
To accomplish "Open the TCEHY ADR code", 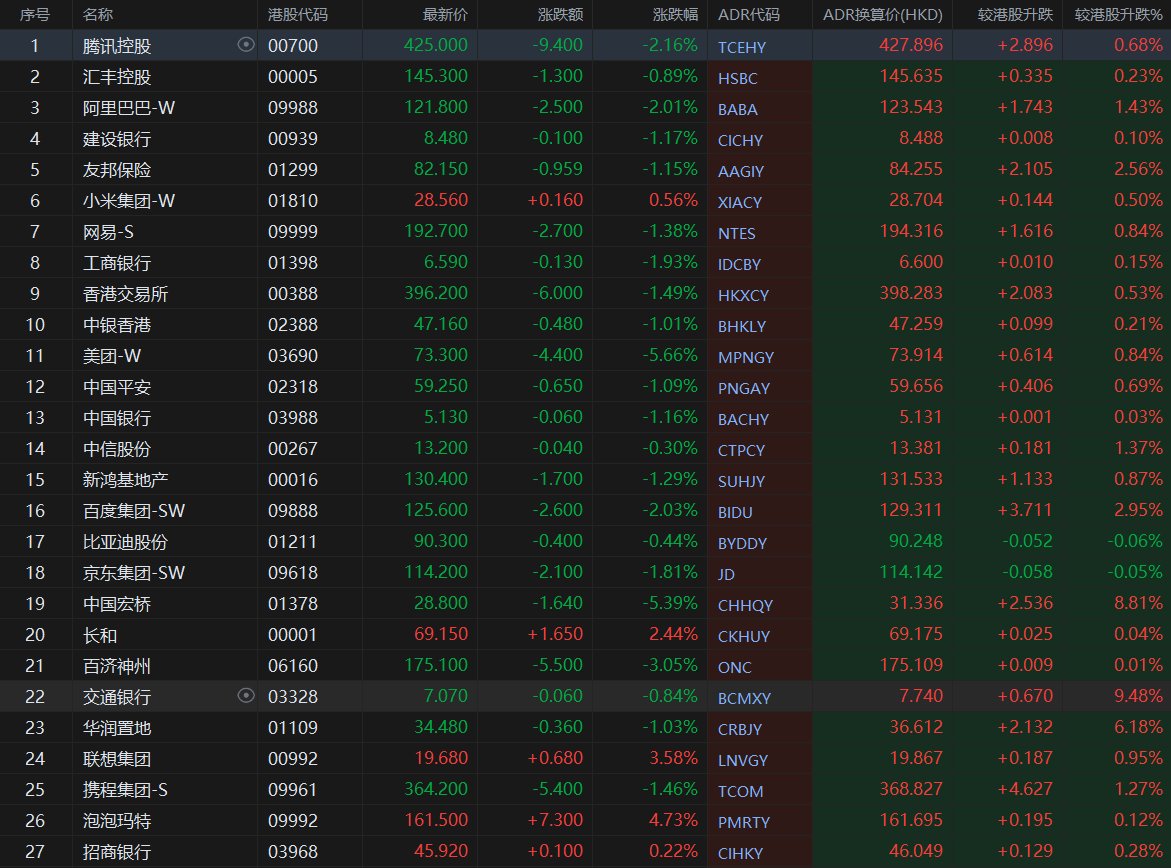I will click(x=742, y=47).
